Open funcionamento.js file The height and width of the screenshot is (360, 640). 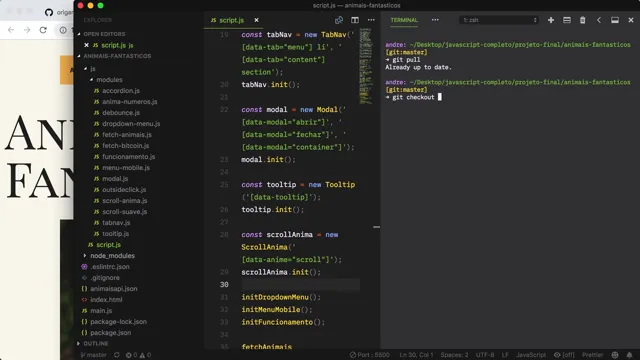[x=129, y=157]
